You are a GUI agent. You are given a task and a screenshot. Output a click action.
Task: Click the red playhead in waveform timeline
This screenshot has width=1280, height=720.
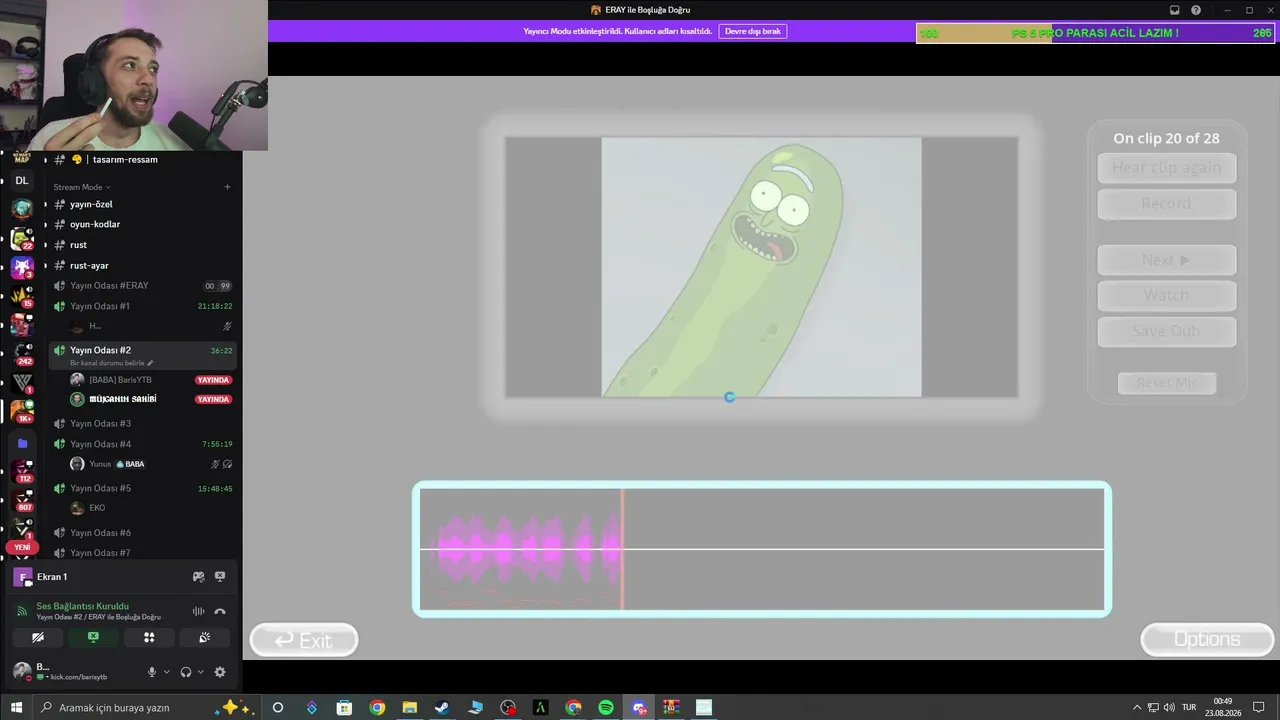622,549
